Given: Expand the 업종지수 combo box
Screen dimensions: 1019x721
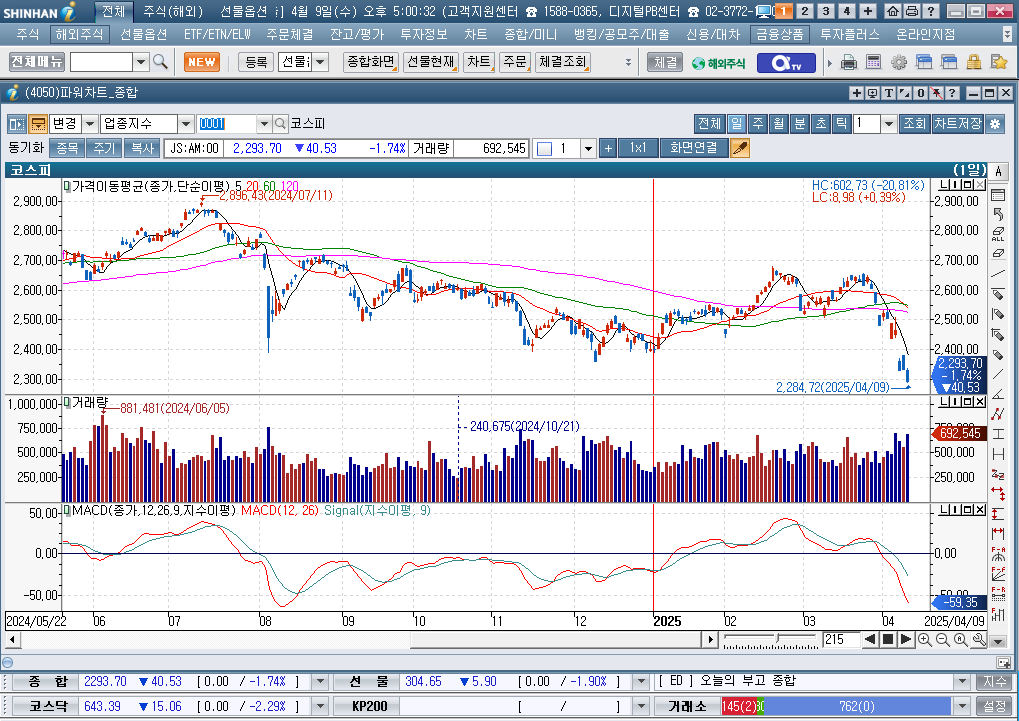Looking at the screenshot, I should pyautogui.click(x=185, y=124).
